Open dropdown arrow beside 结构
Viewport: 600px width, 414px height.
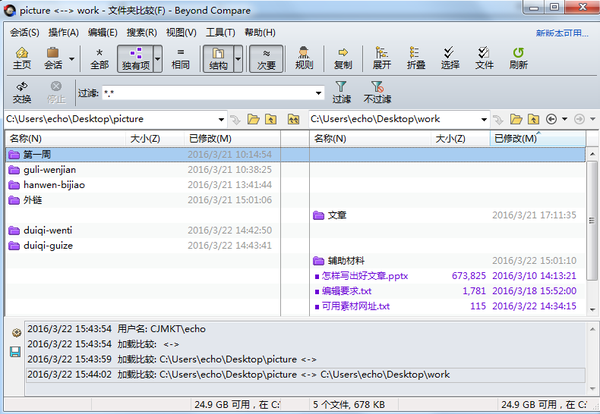238,59
